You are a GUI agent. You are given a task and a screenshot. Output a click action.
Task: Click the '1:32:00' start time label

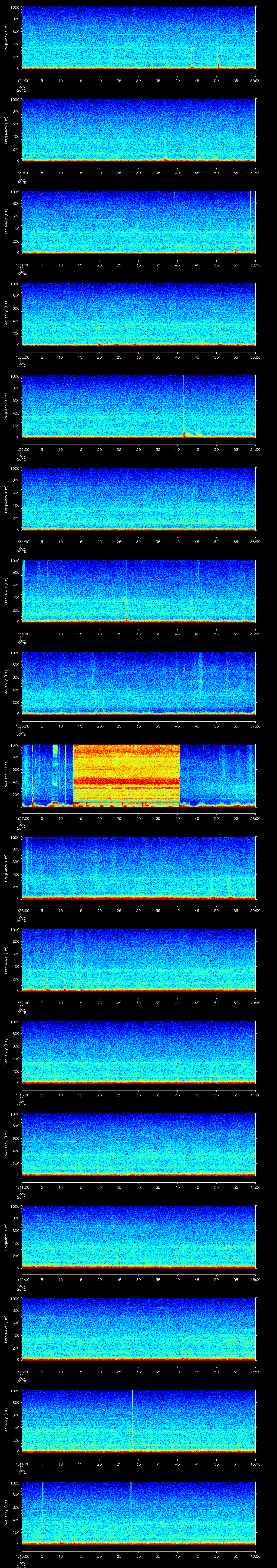22,357
